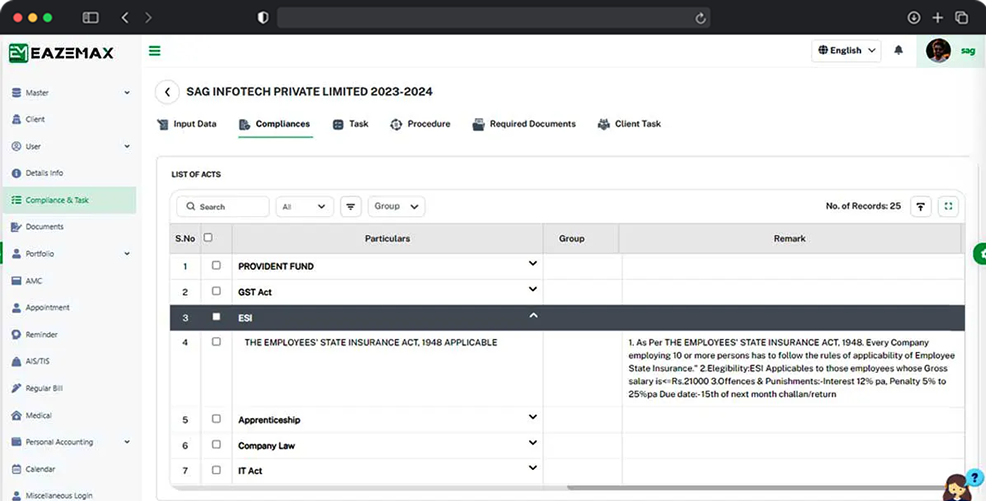The image size is (986, 501).
Task: Open Medical in the sidebar
Action: click(x=38, y=416)
